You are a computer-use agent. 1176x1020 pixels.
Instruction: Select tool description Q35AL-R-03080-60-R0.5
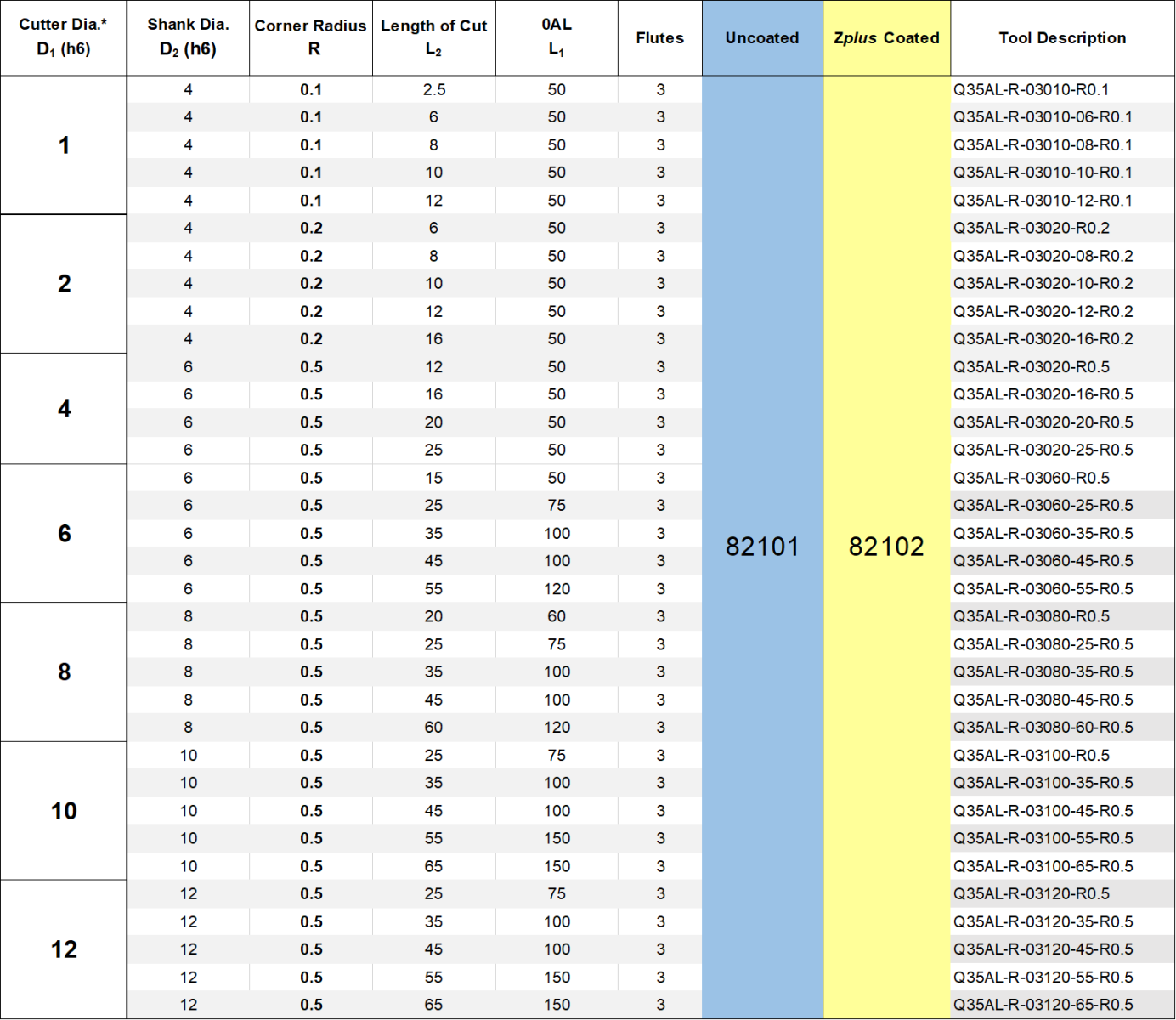(1043, 728)
